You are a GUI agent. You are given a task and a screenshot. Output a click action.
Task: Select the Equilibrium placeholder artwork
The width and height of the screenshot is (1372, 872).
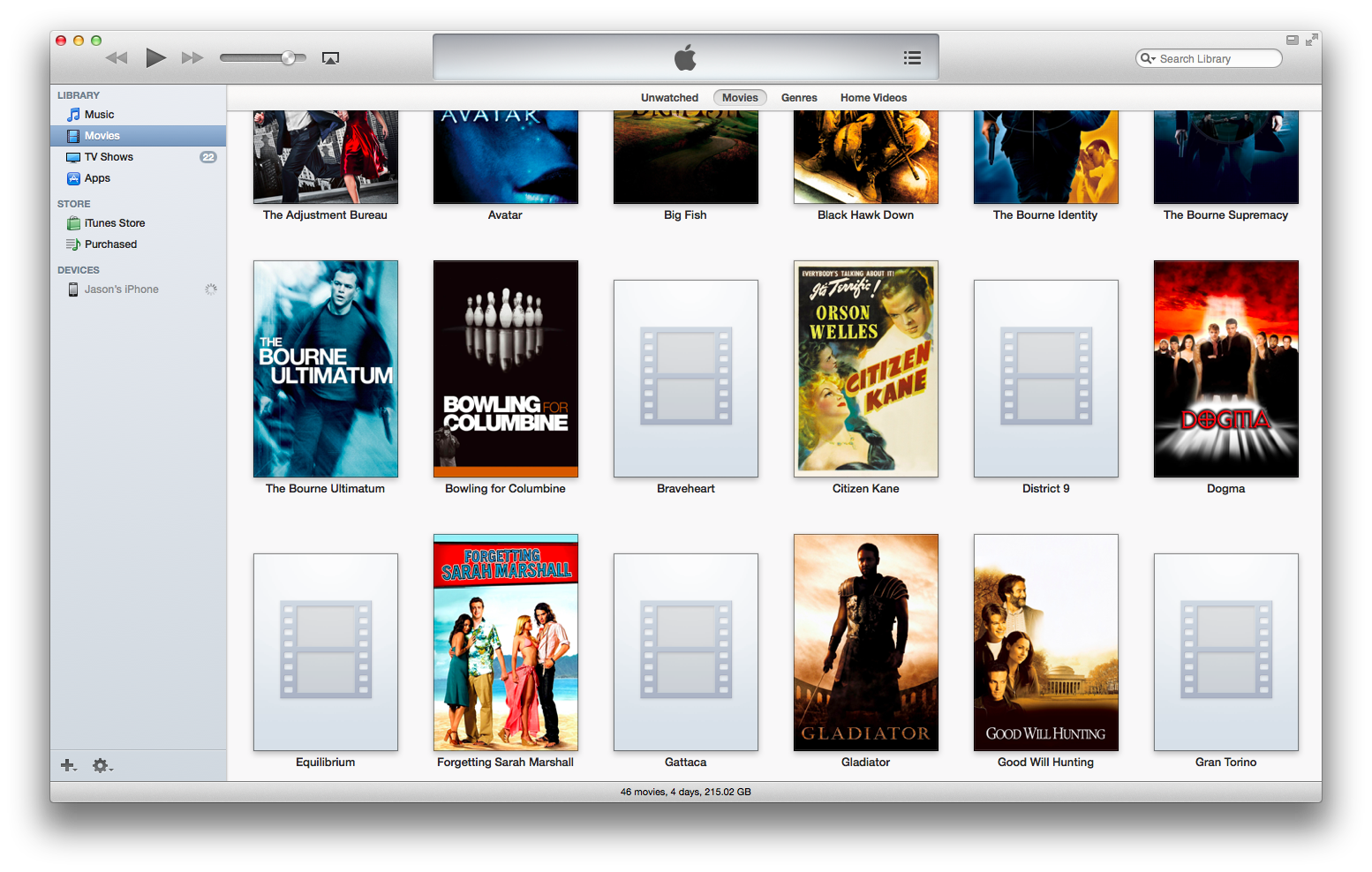click(326, 652)
